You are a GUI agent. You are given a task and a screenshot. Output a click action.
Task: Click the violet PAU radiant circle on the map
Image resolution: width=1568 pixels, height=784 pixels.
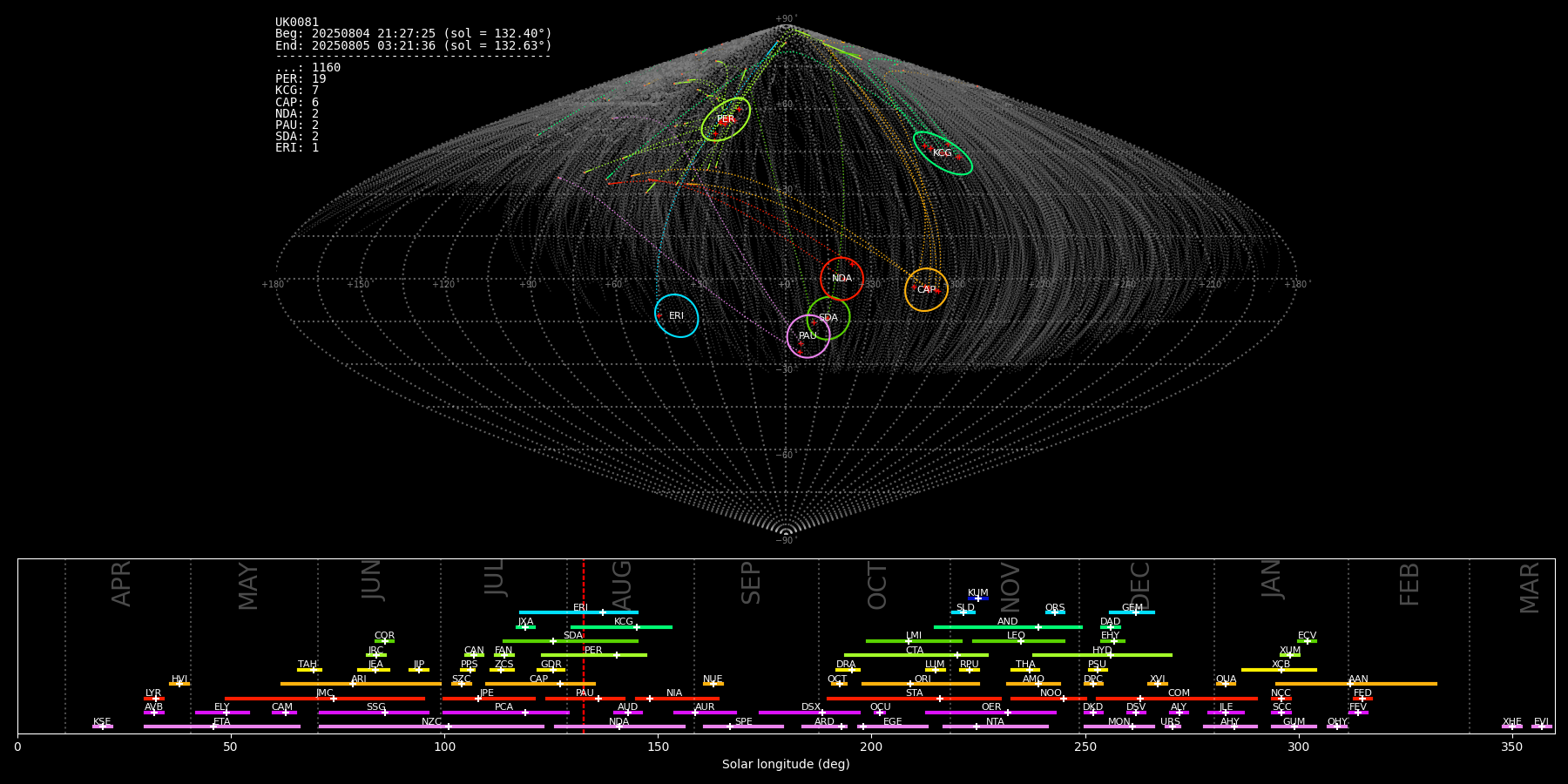808,336
